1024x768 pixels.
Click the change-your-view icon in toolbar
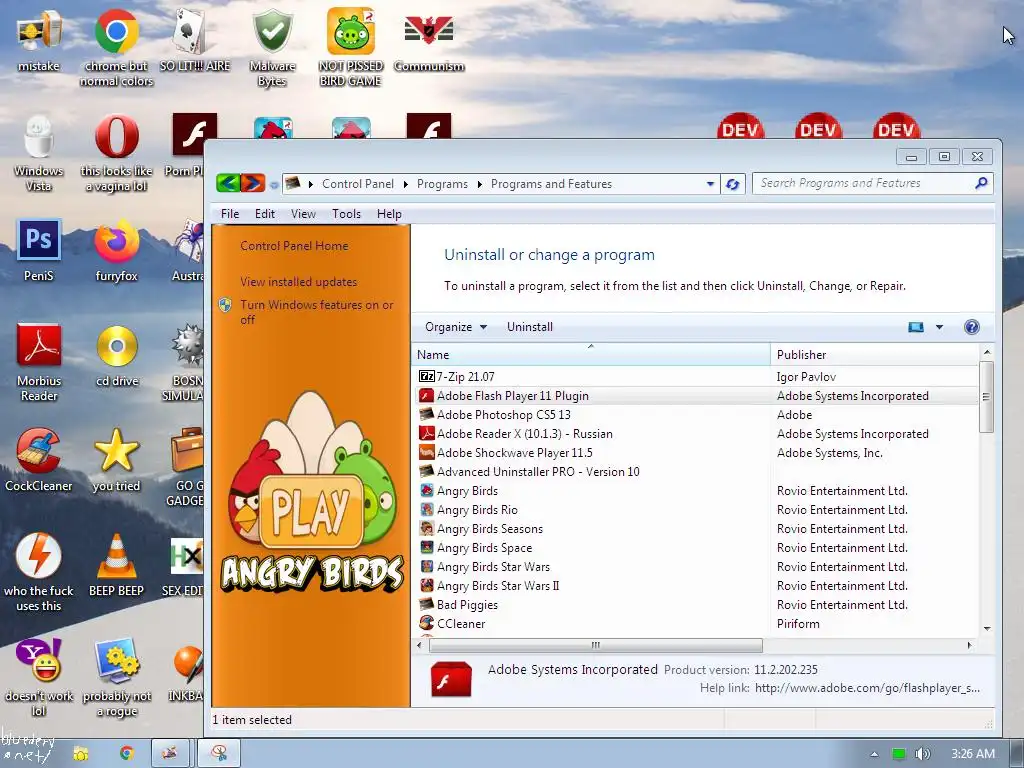(916, 327)
